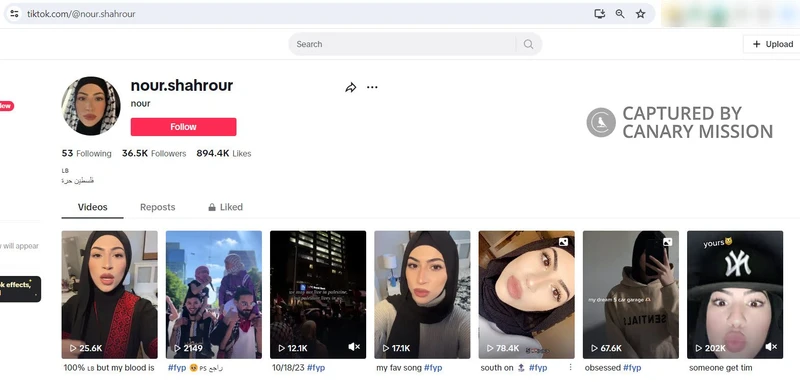Open the night video with 12.1K views

pos(318,294)
